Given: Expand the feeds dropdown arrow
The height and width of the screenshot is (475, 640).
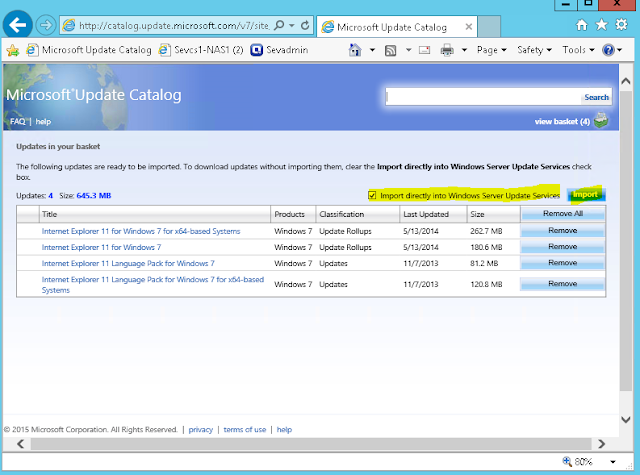Looking at the screenshot, I should coord(408,50).
